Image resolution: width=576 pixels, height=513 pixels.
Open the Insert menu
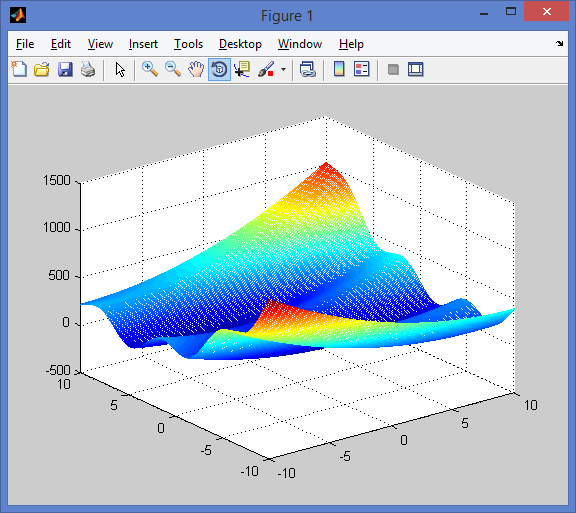point(143,44)
